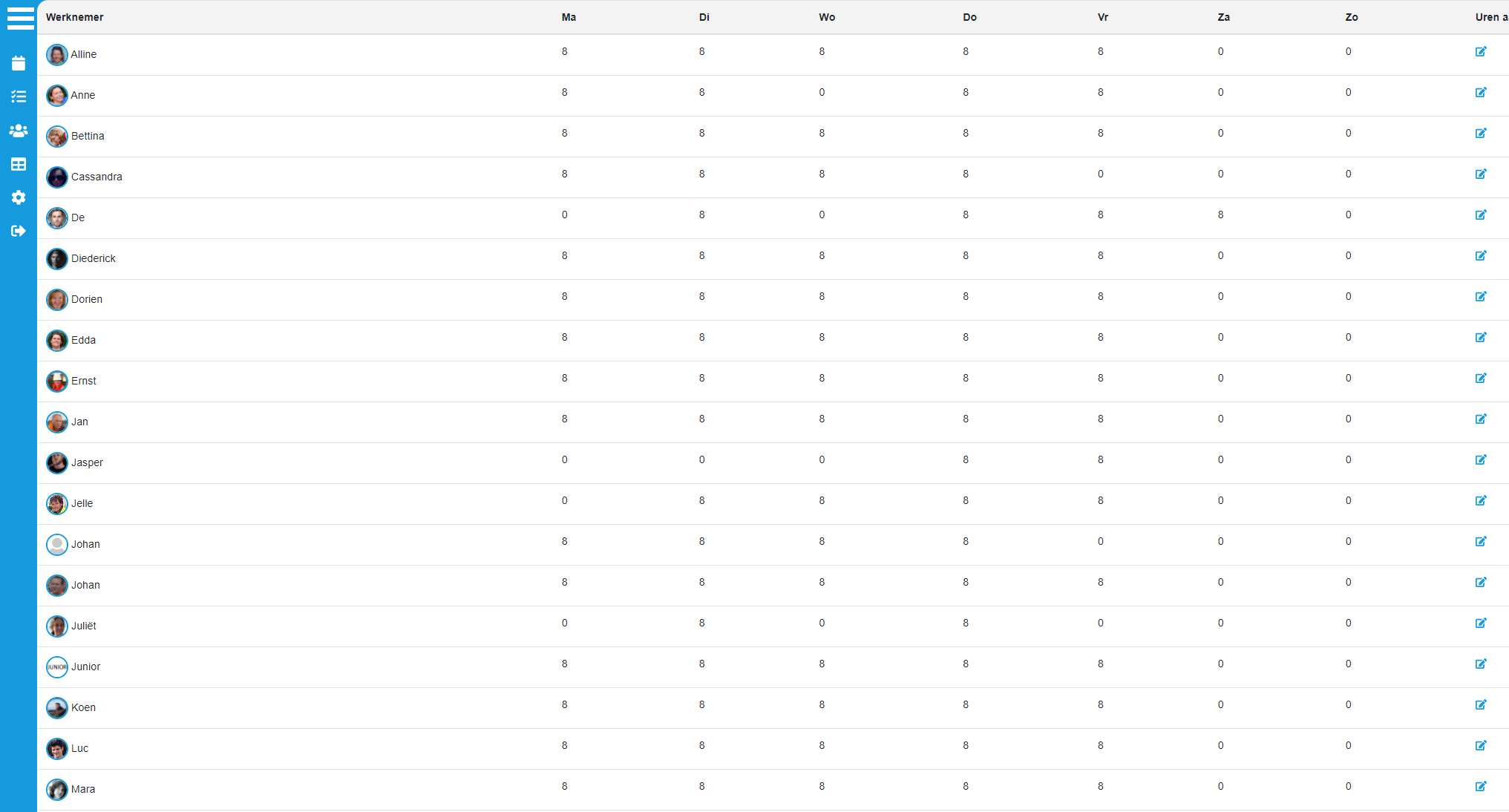Screen dimensions: 1509x812
Task: Open the edit icon for Mara
Action: click(x=1481, y=787)
